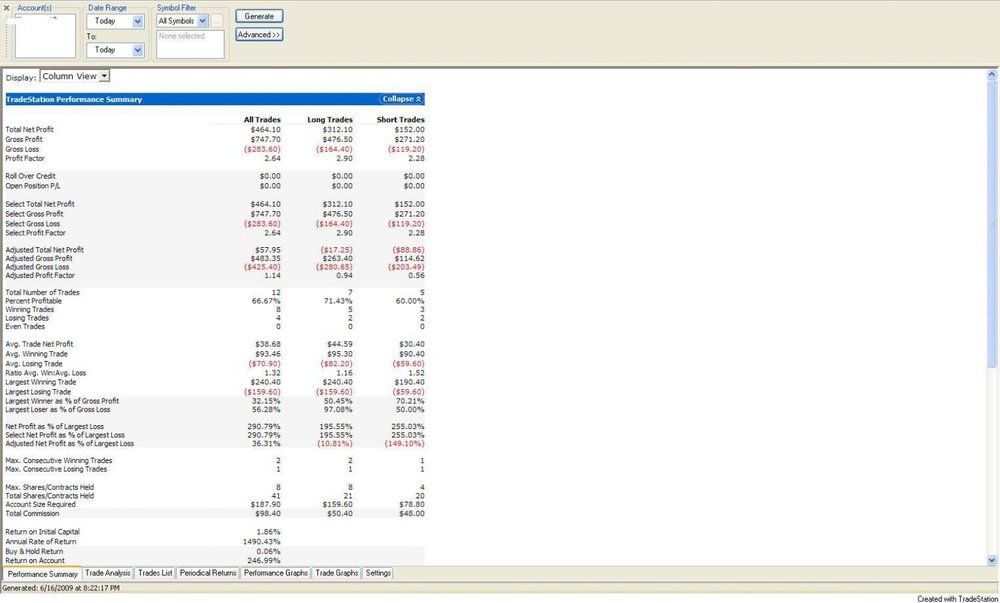The width and height of the screenshot is (1000, 603).
Task: Click the vertical scrollbar thumb
Action: [992, 223]
